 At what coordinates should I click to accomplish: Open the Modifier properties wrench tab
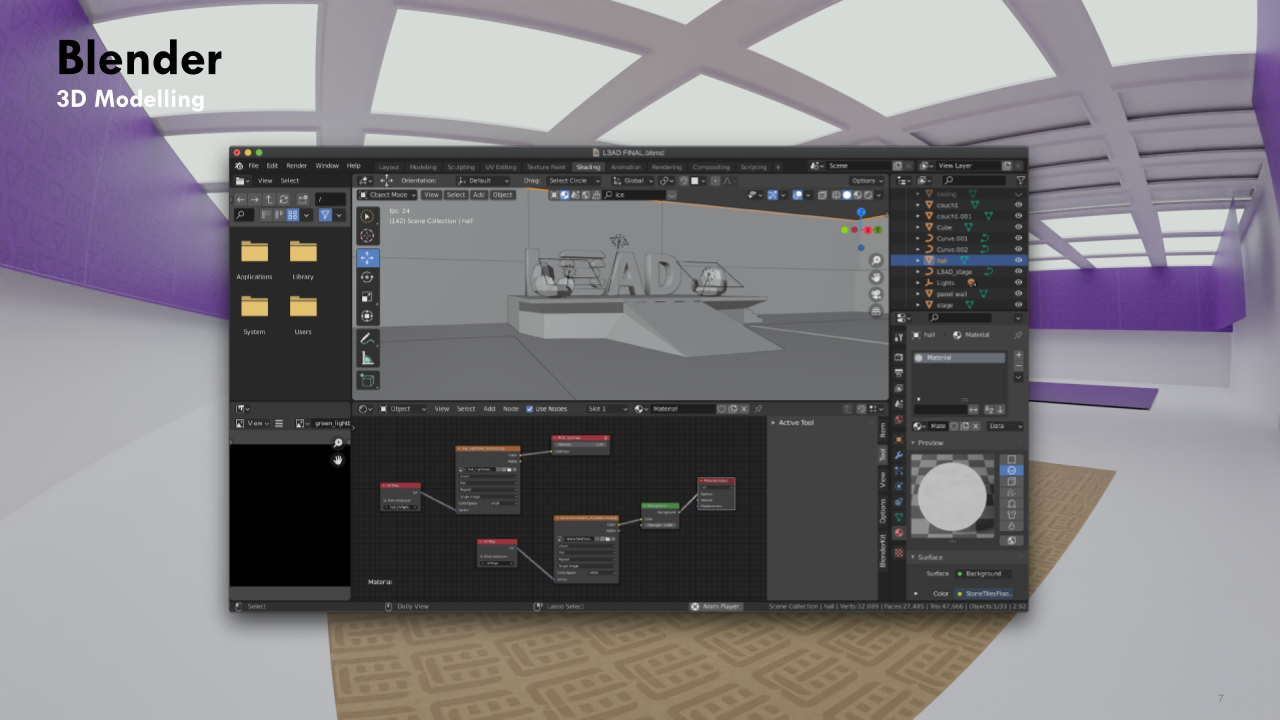[898, 455]
